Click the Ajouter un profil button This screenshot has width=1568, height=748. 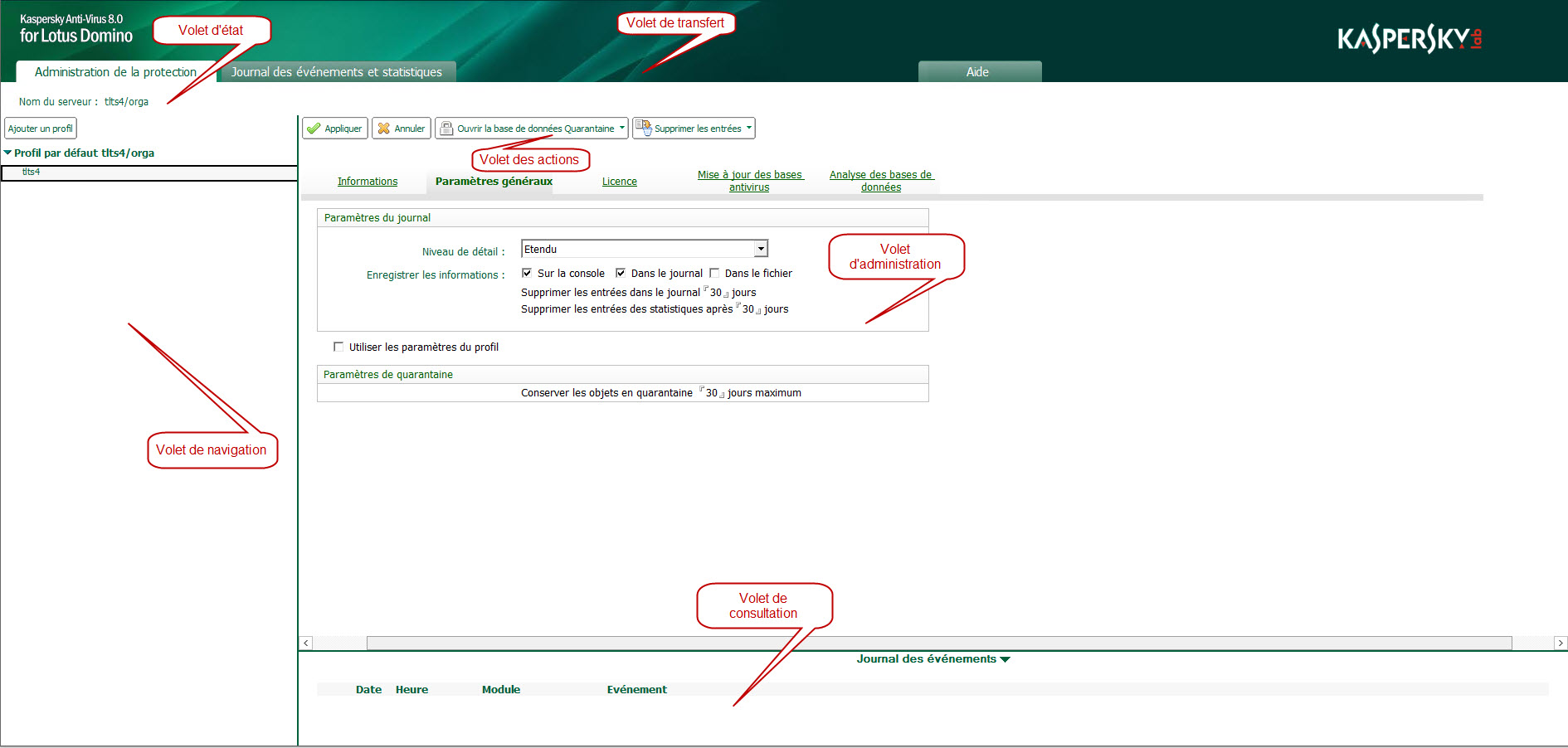coord(41,129)
